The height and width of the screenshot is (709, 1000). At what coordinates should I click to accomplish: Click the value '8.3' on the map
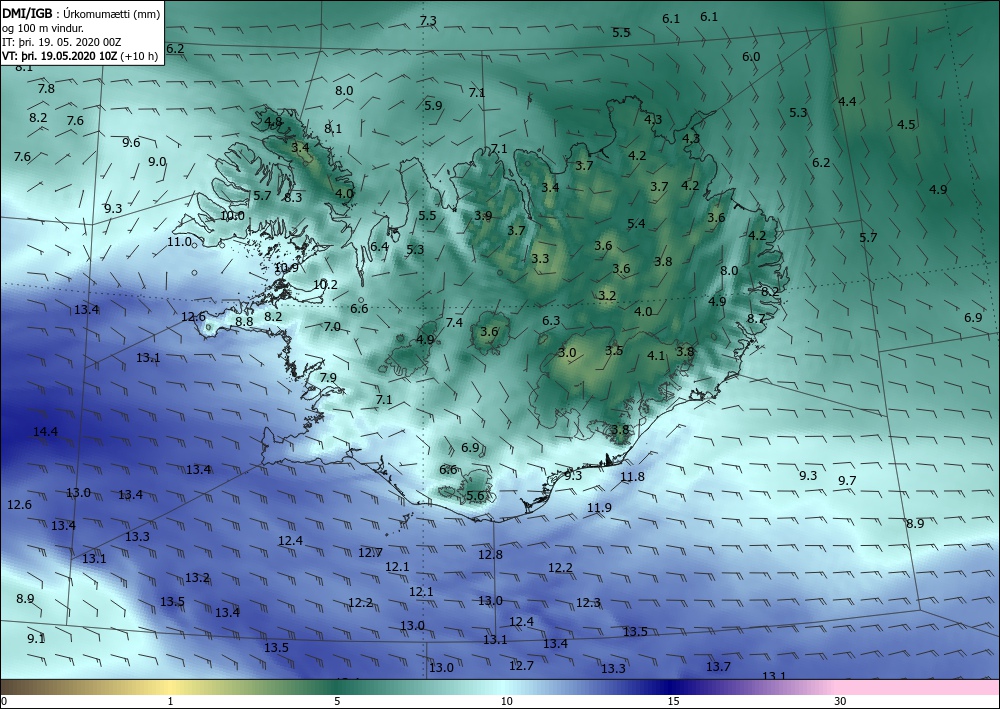tap(293, 198)
